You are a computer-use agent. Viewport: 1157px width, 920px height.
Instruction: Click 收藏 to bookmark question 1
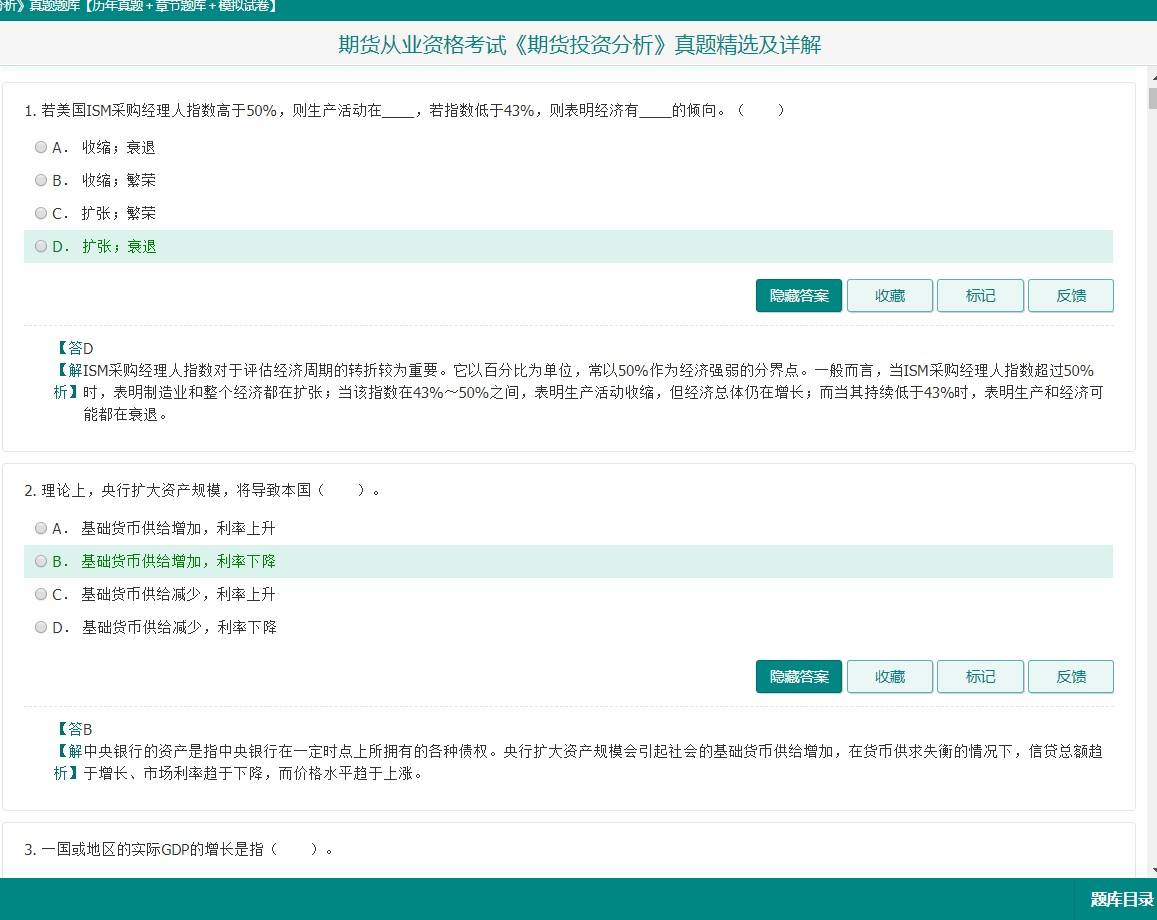[889, 296]
